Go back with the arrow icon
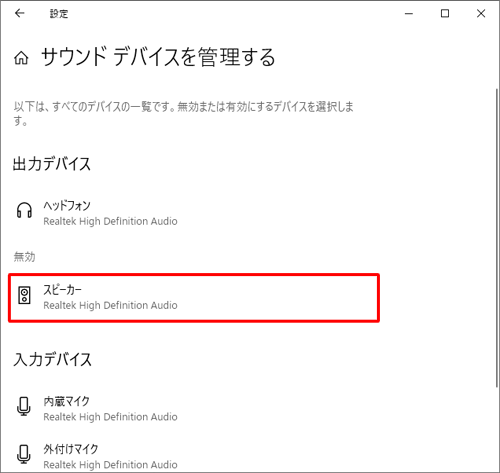Image resolution: width=500 pixels, height=473 pixels. pyautogui.click(x=20, y=13)
